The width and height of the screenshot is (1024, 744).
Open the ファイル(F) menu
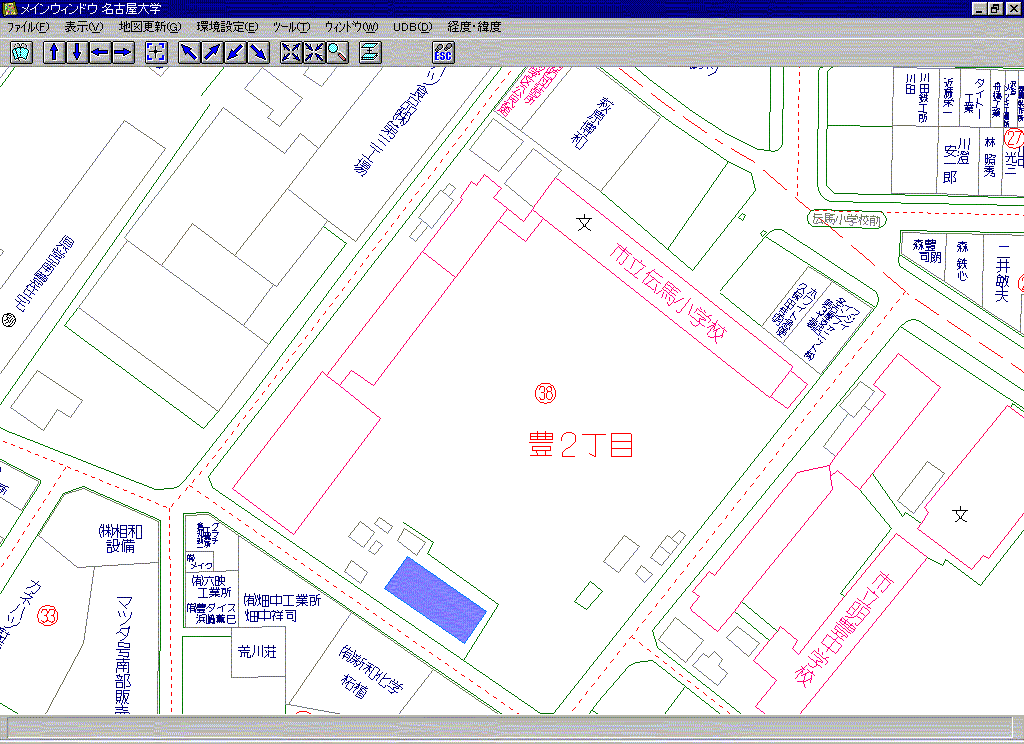click(28, 27)
